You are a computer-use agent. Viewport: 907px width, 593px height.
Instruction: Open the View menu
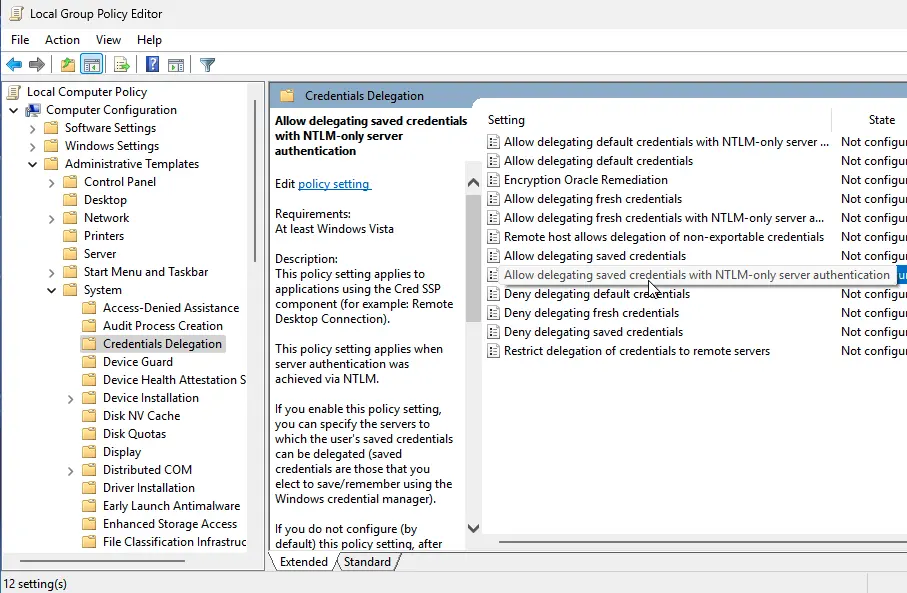point(108,40)
